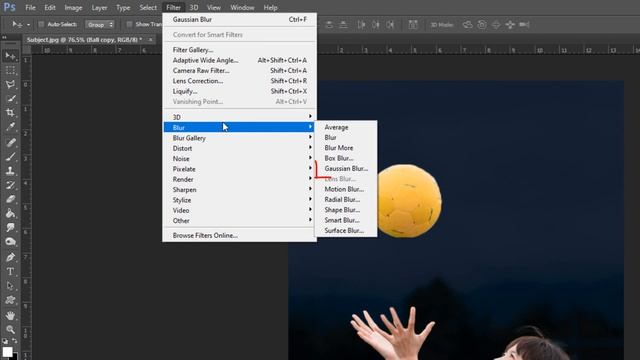Screen dimensions: 640x360
Task: Click the 3D zoom camera icon
Action: click(524, 24)
